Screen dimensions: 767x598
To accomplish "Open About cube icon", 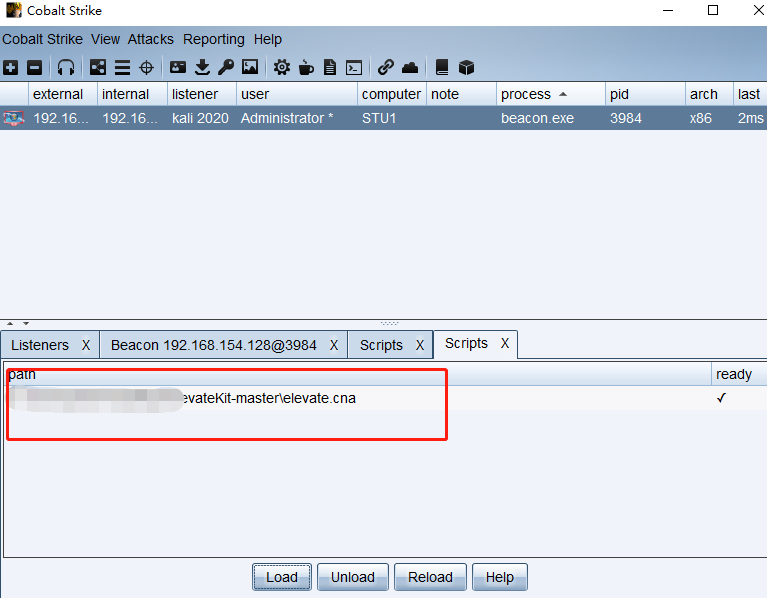I will click(x=466, y=67).
